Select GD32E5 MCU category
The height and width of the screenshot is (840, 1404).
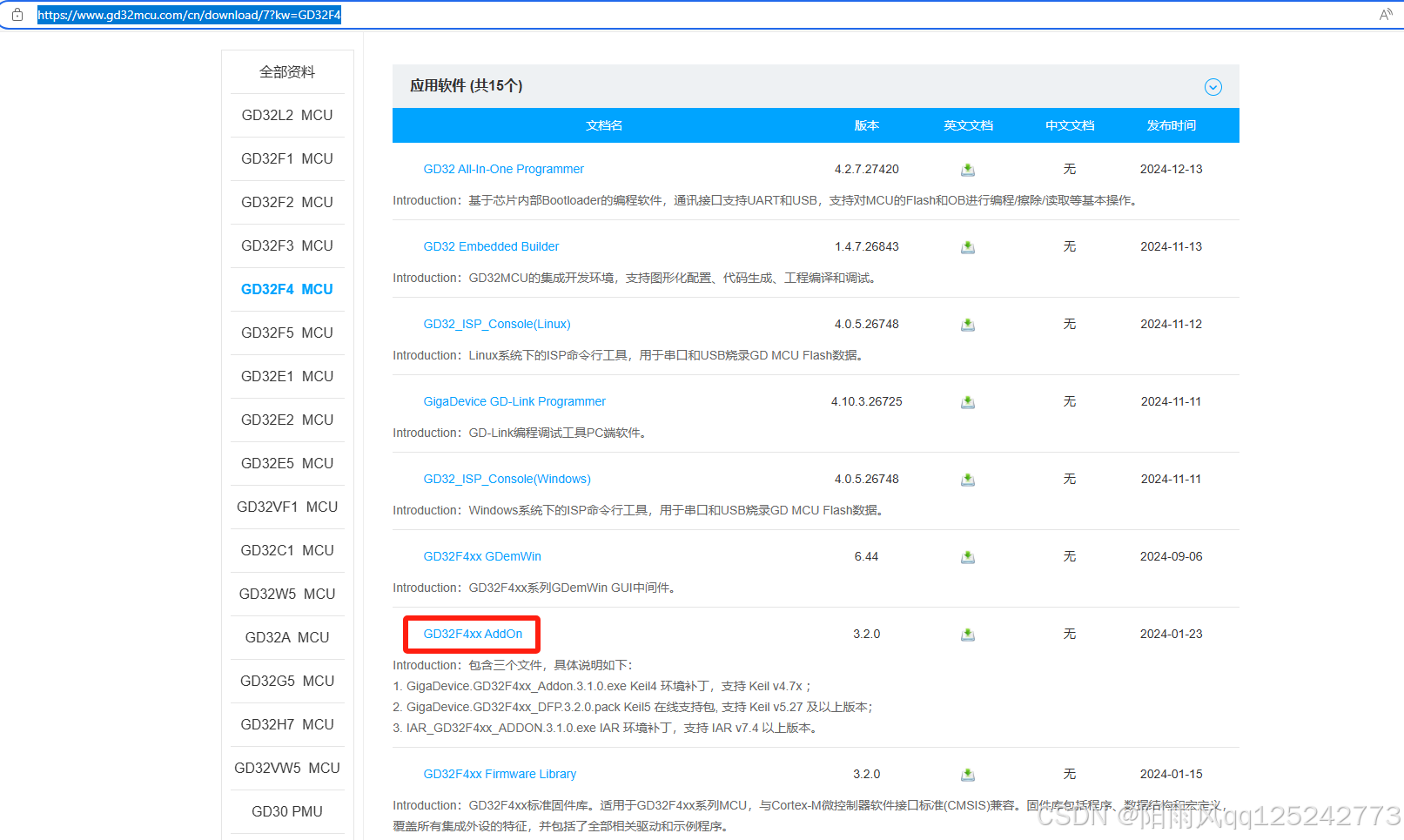287,464
